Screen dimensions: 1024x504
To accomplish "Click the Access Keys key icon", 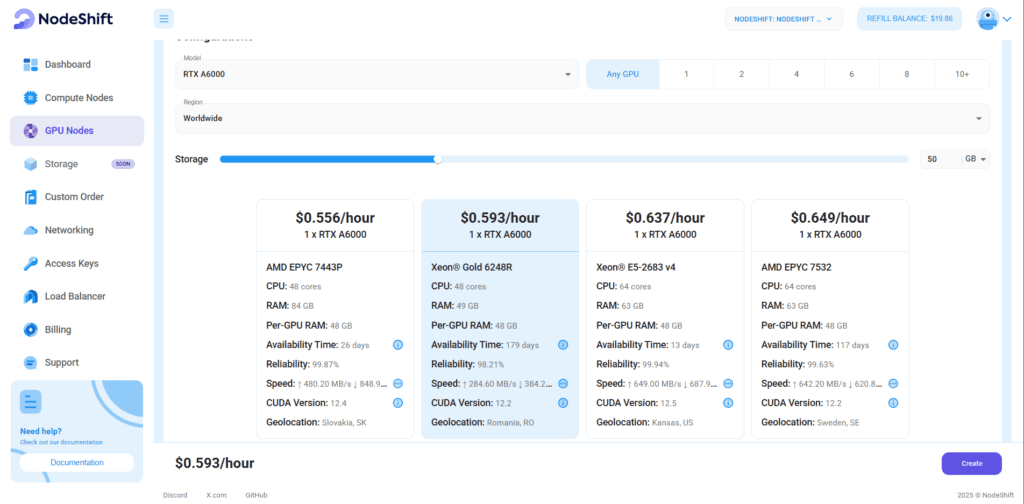I will pyautogui.click(x=31, y=264).
